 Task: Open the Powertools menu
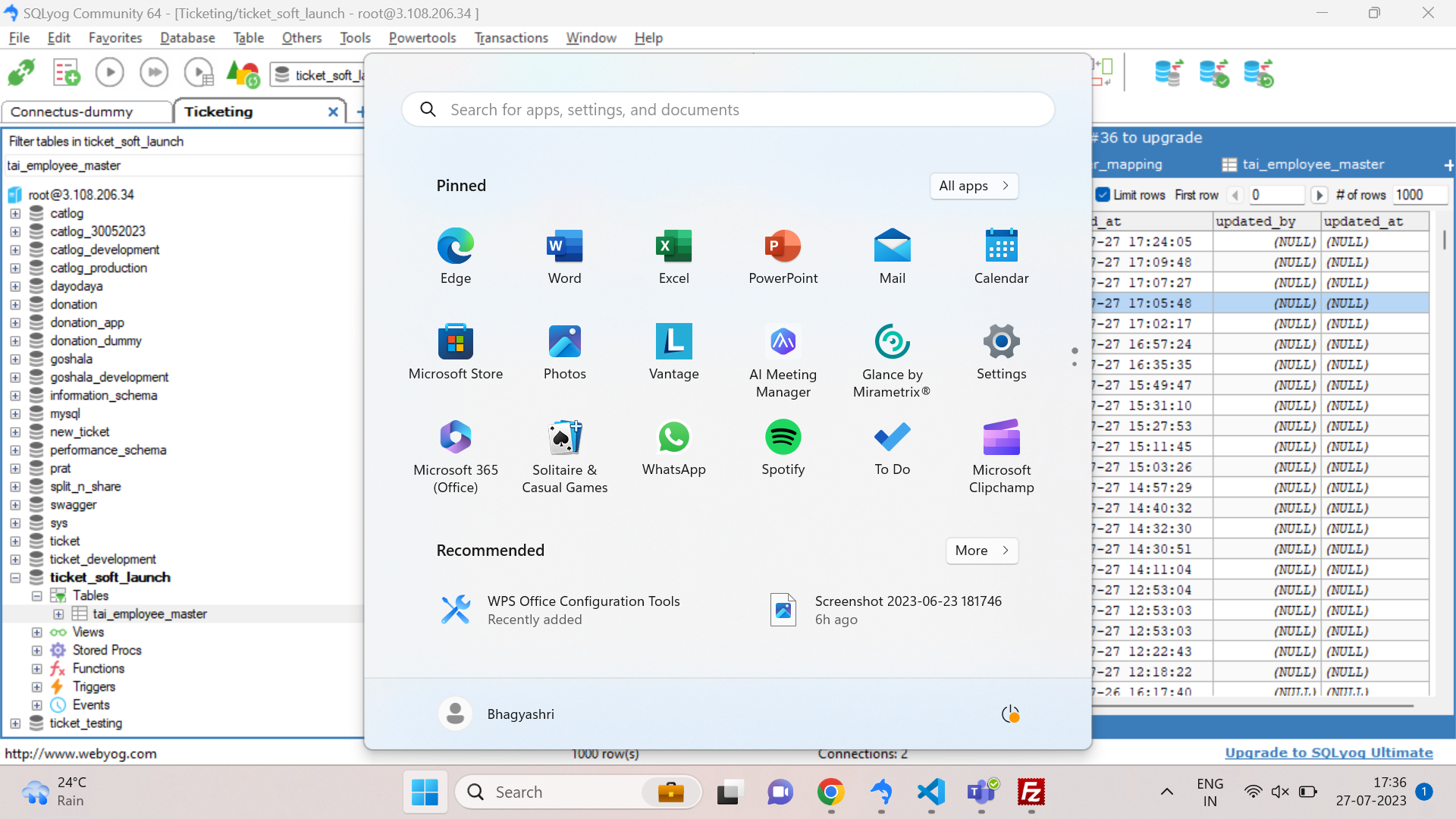coord(422,38)
